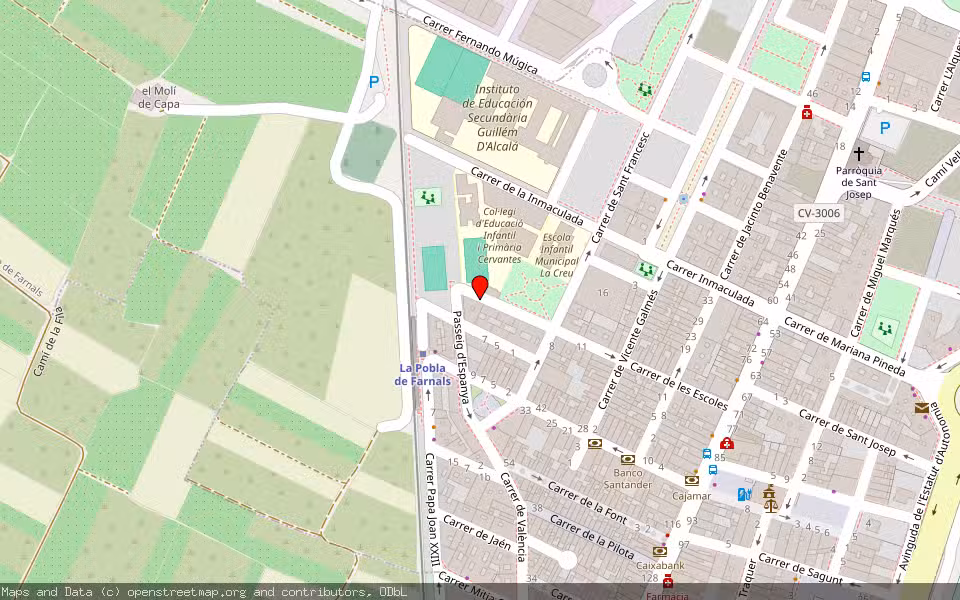Click the Carrer de Mariana Pineda label
The width and height of the screenshot is (960, 600).
point(844,347)
